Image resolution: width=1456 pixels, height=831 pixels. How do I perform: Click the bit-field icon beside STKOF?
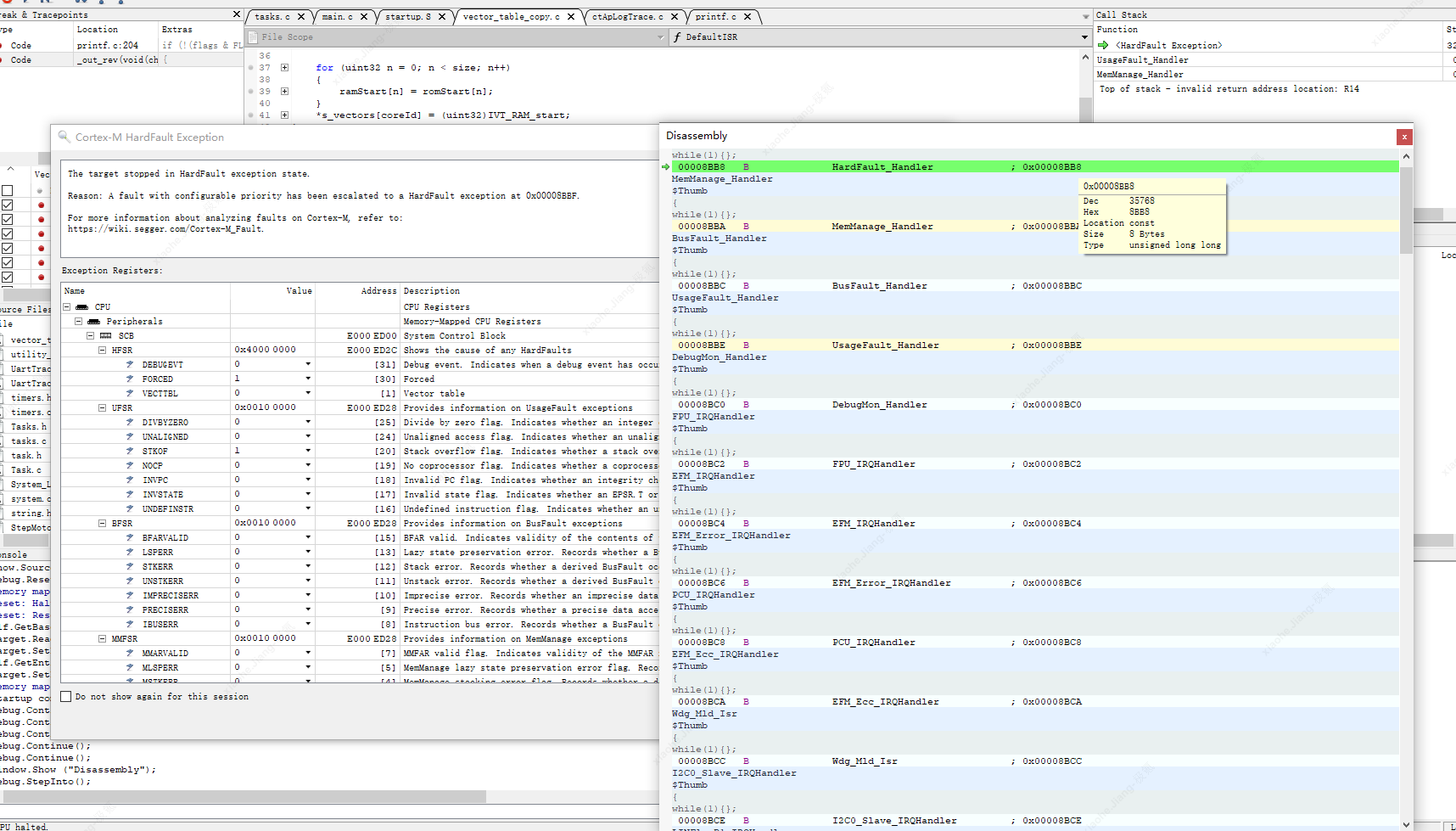pyautogui.click(x=130, y=451)
